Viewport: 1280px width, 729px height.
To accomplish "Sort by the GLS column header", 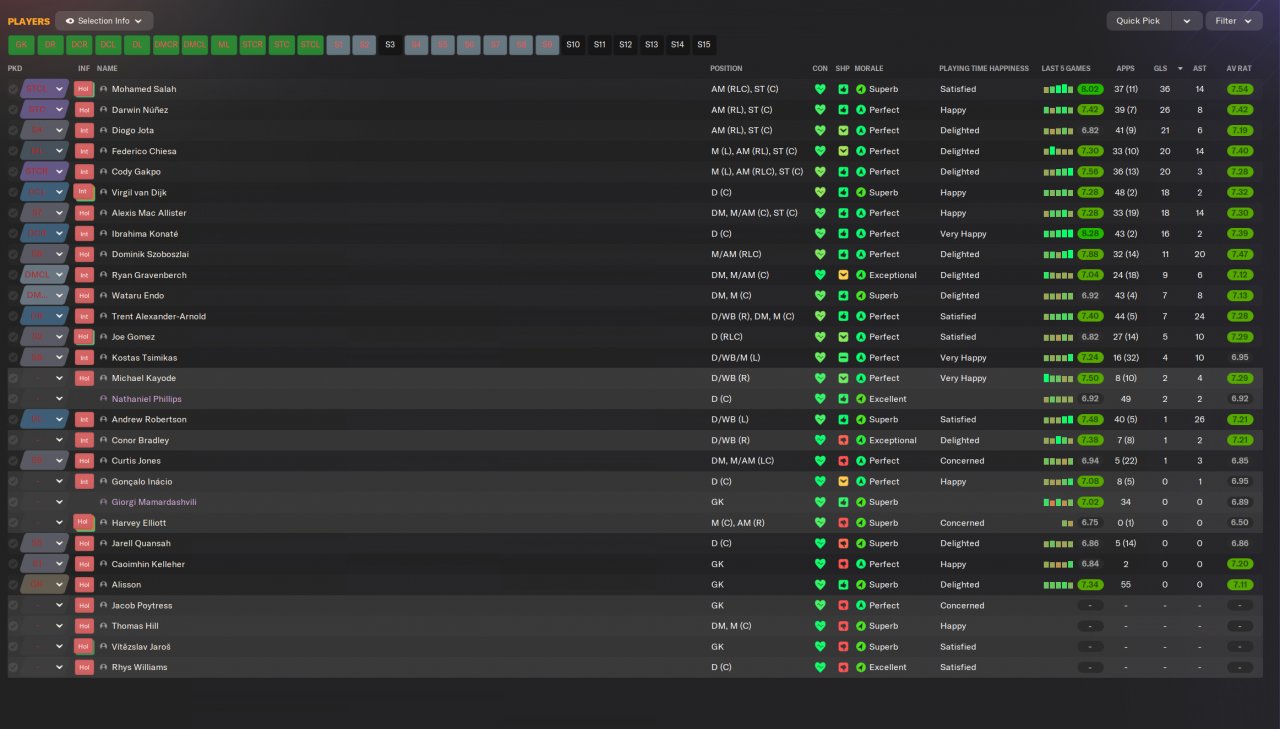I will (x=1161, y=68).
